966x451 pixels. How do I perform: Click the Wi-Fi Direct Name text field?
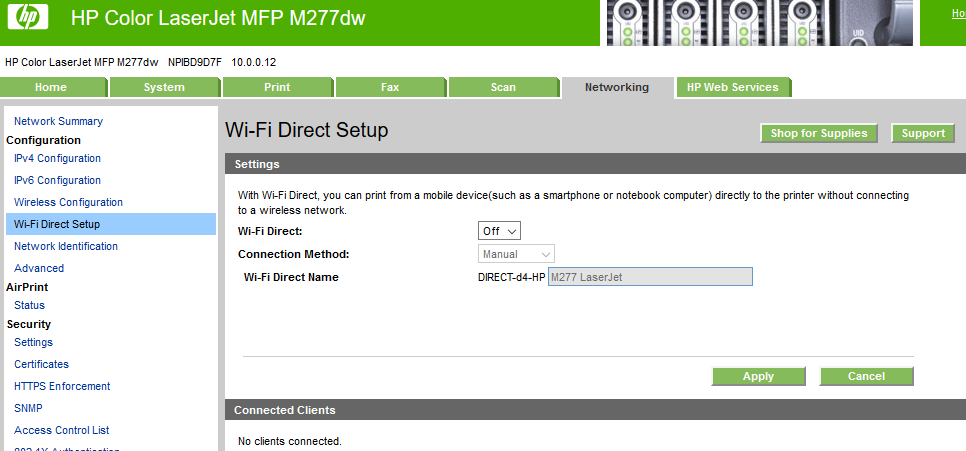pyautogui.click(x=649, y=277)
